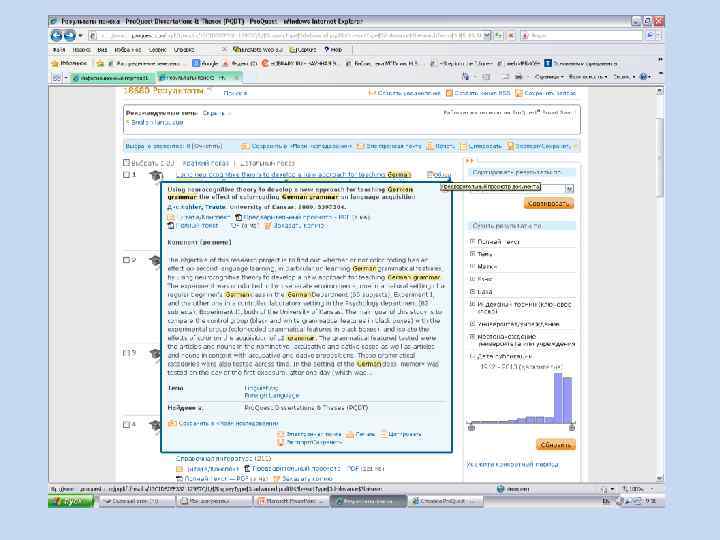Click the Save to My Research folder icon in popup
720x540 pixels.
[x=172, y=423]
